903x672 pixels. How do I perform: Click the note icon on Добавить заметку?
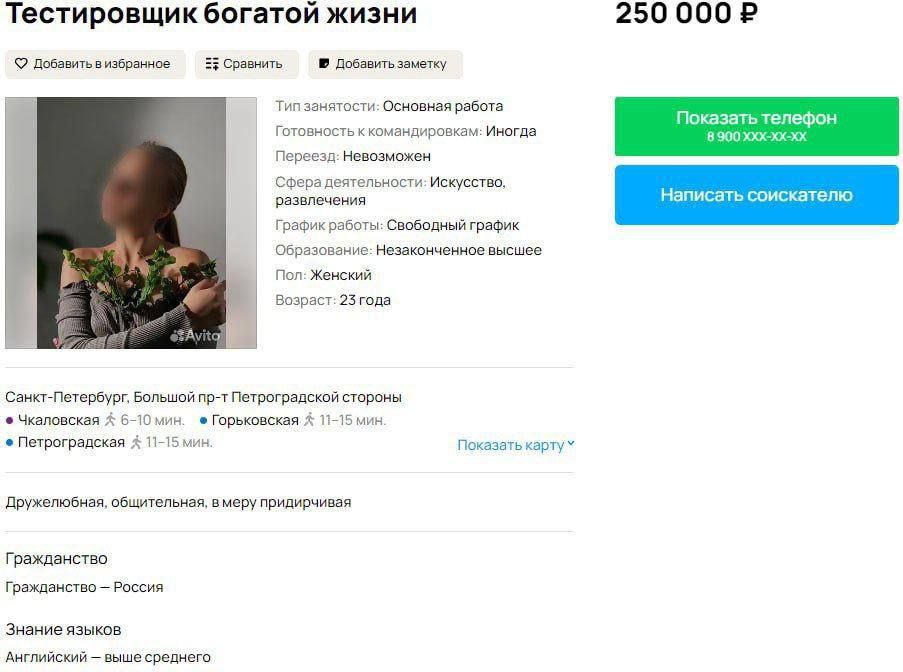coord(324,63)
